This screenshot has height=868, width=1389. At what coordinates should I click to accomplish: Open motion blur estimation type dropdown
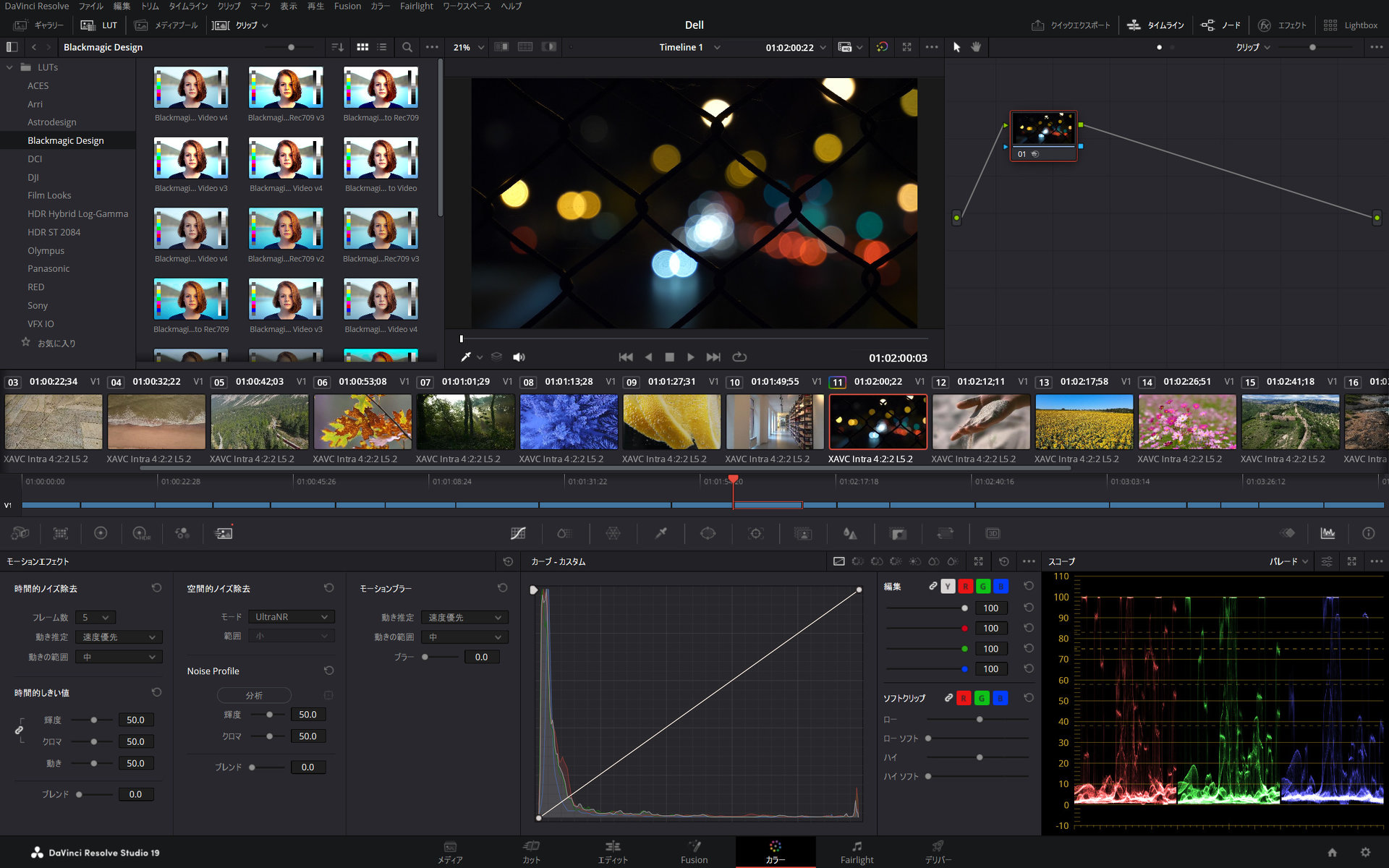464,617
